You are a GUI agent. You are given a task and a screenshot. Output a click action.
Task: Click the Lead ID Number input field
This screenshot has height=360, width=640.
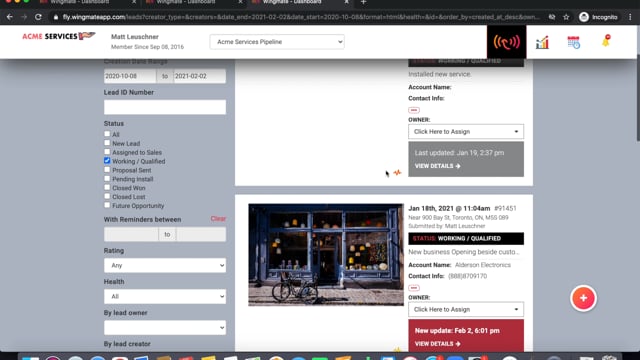165,107
